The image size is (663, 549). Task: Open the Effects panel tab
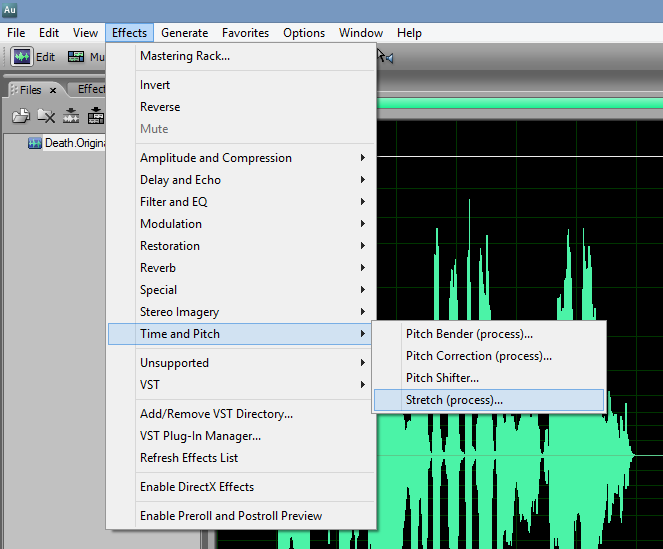[x=90, y=89]
